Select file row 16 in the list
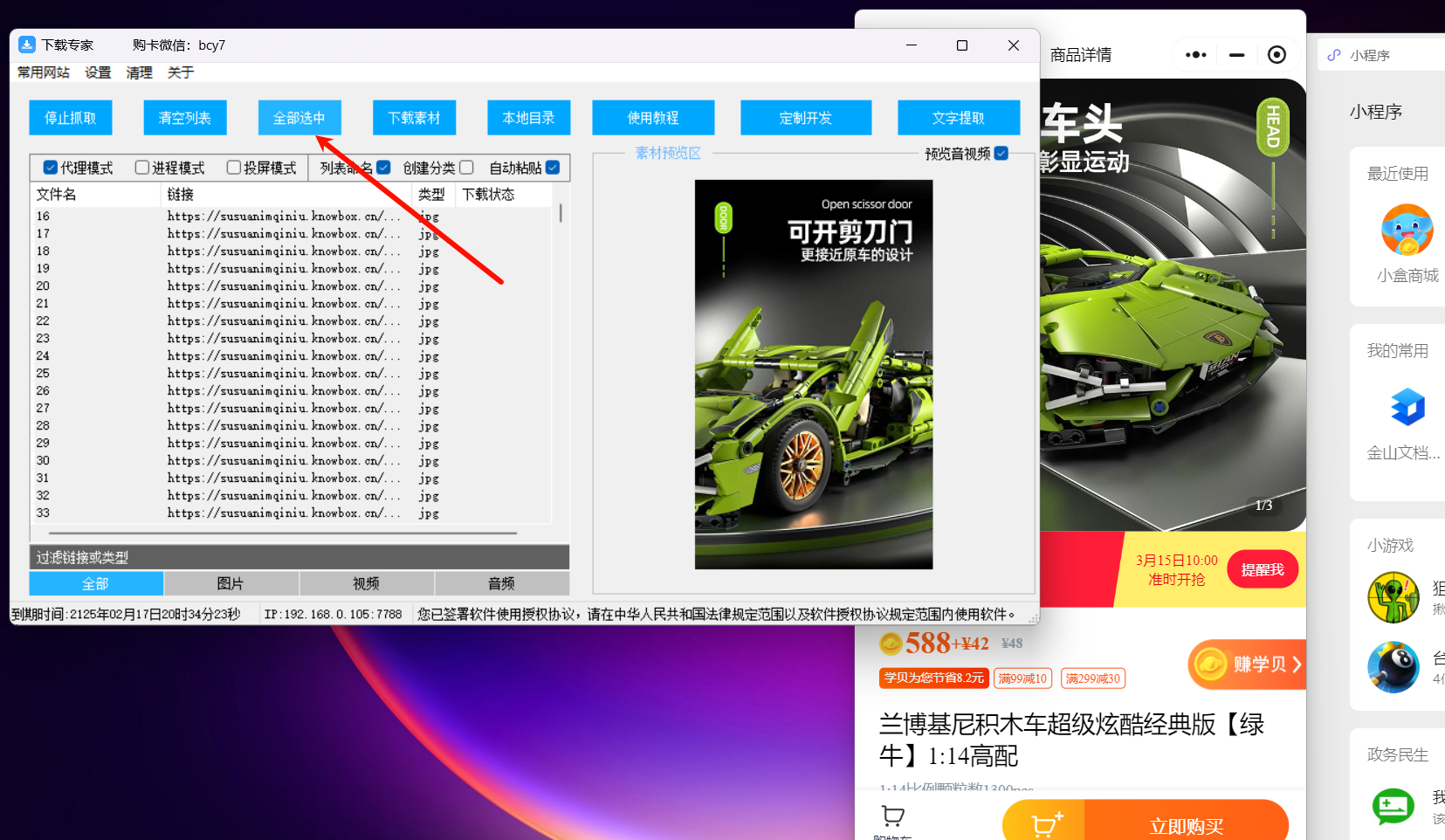 point(292,216)
